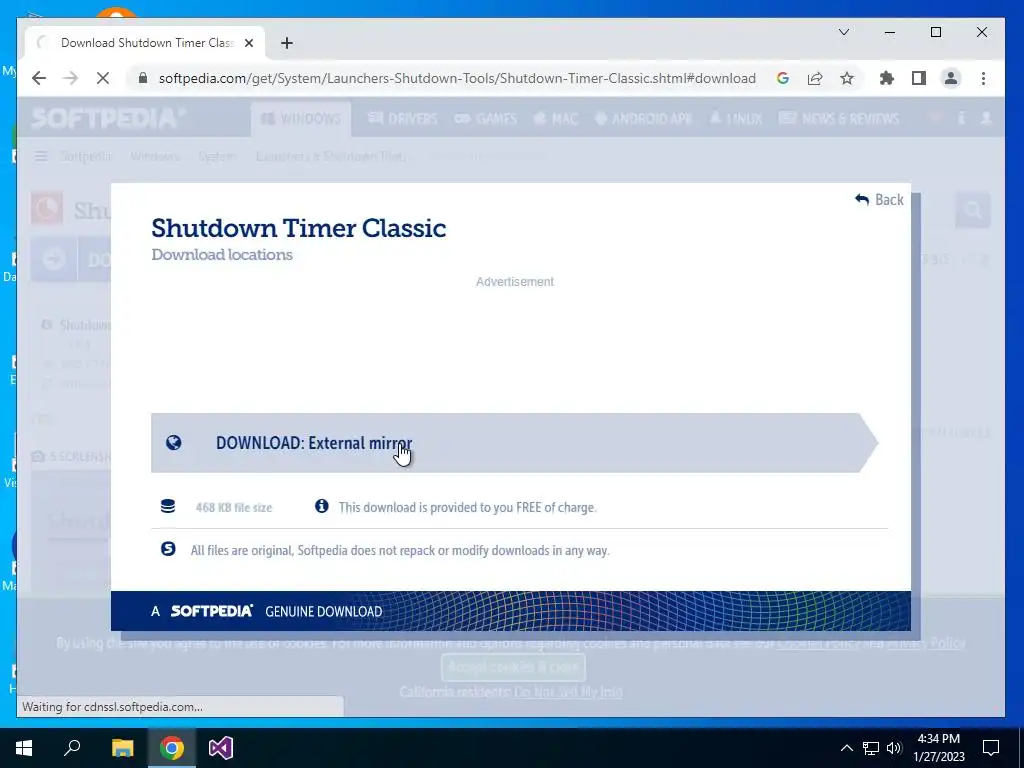Open the DRIVERS menu on Softpedia
1024x768 pixels.
(x=402, y=119)
